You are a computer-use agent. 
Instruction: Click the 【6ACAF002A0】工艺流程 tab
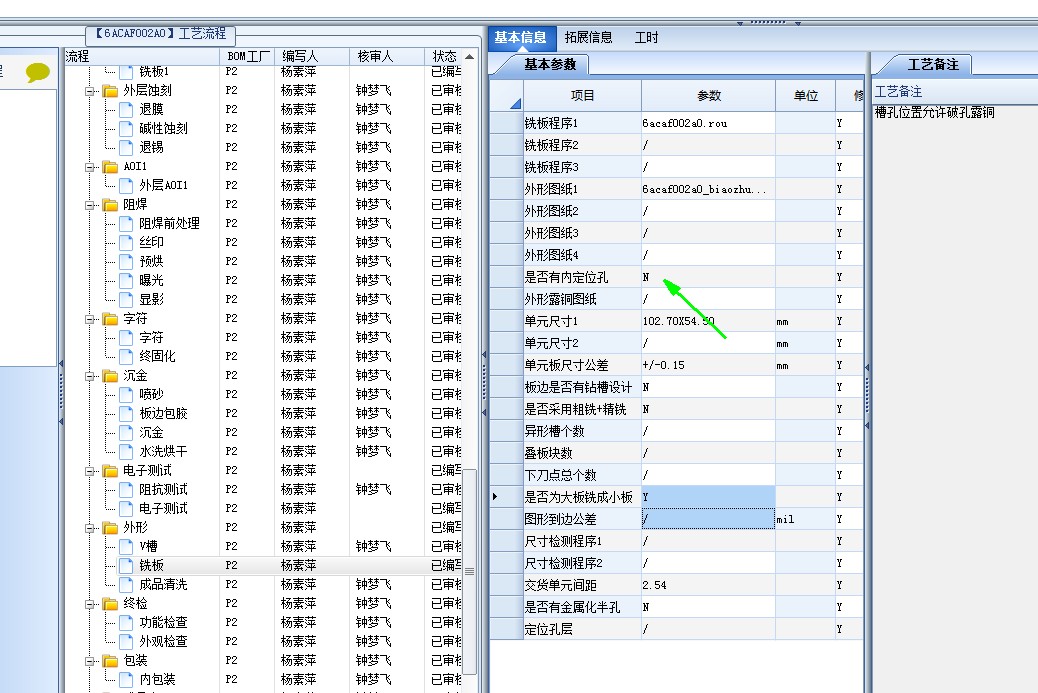161,34
